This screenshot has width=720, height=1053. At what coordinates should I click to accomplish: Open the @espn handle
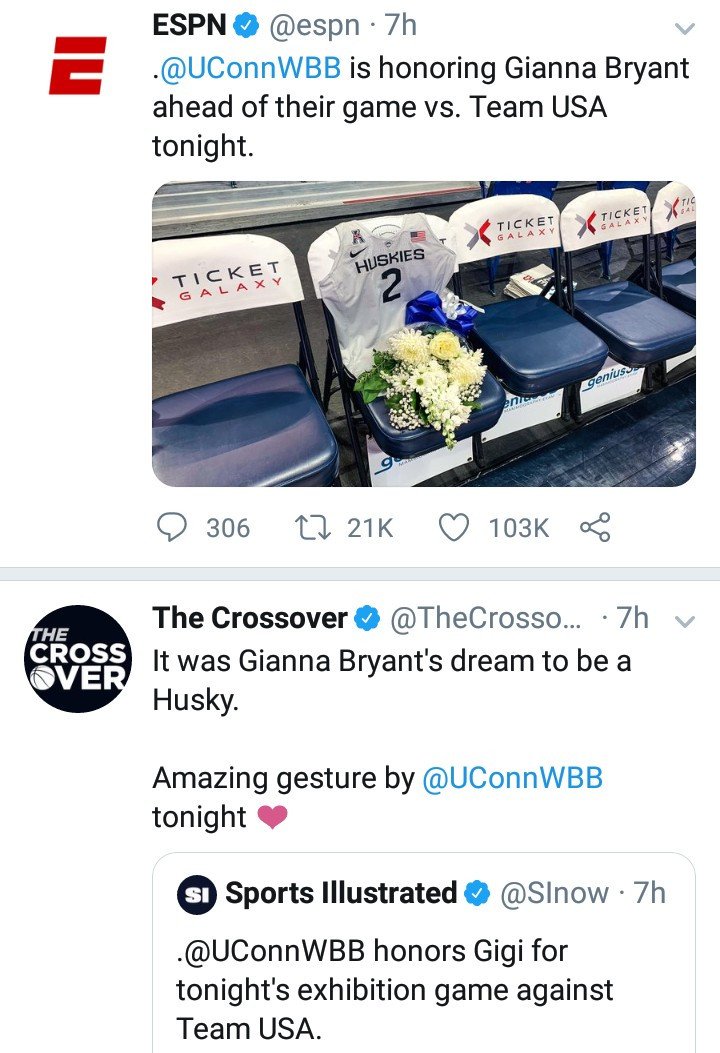(314, 26)
